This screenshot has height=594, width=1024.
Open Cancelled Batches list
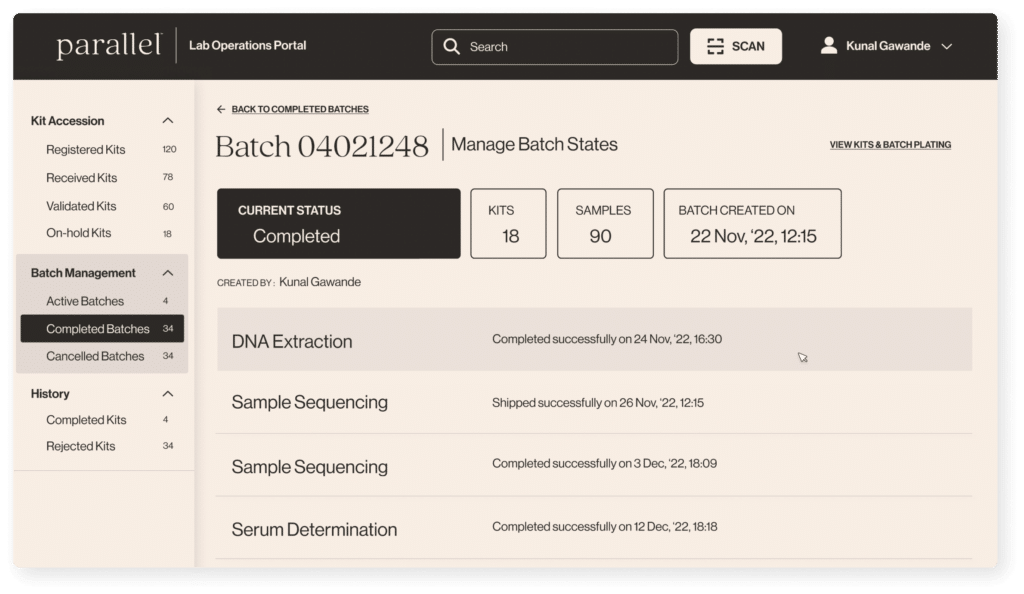(x=95, y=356)
